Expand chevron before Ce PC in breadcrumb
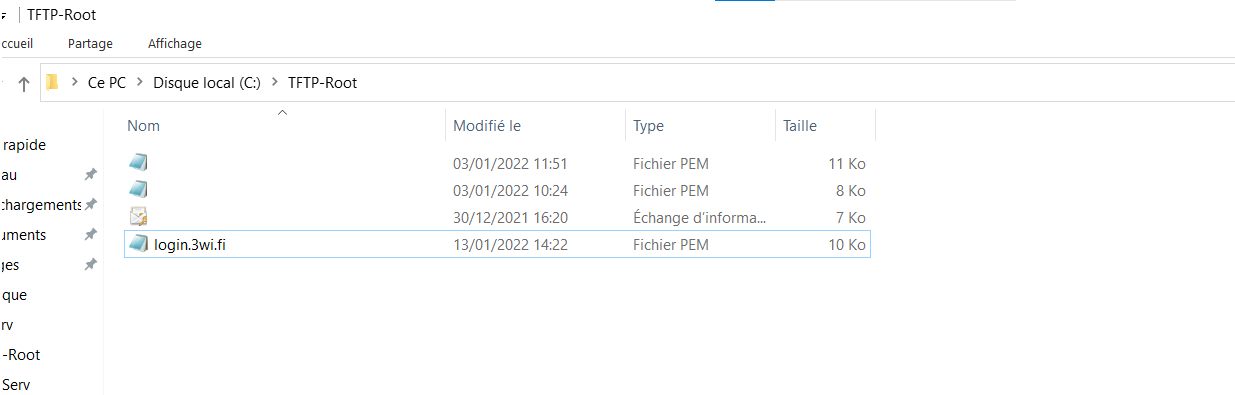 click(75, 83)
